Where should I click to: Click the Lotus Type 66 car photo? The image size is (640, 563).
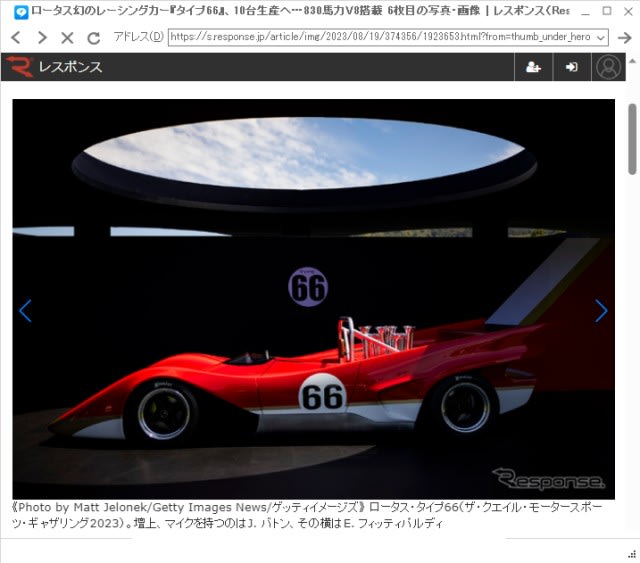pyautogui.click(x=313, y=299)
